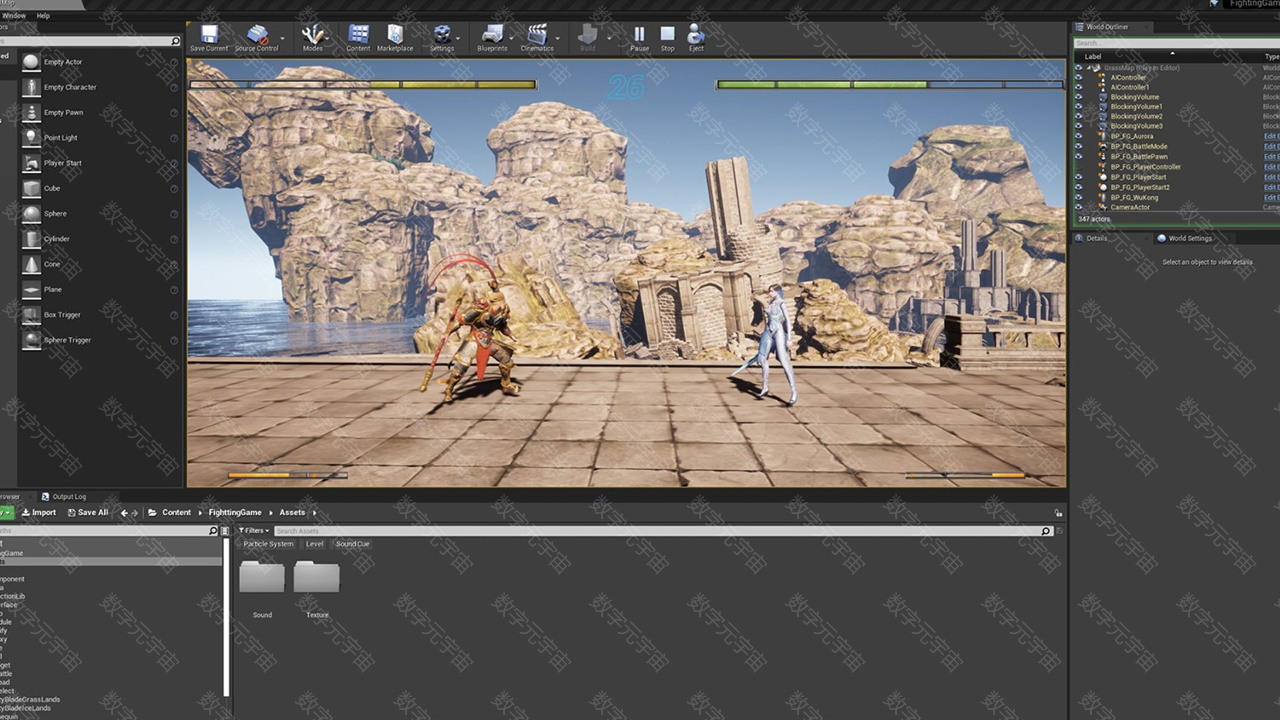Select the Cone placement icon

[x=31, y=264]
